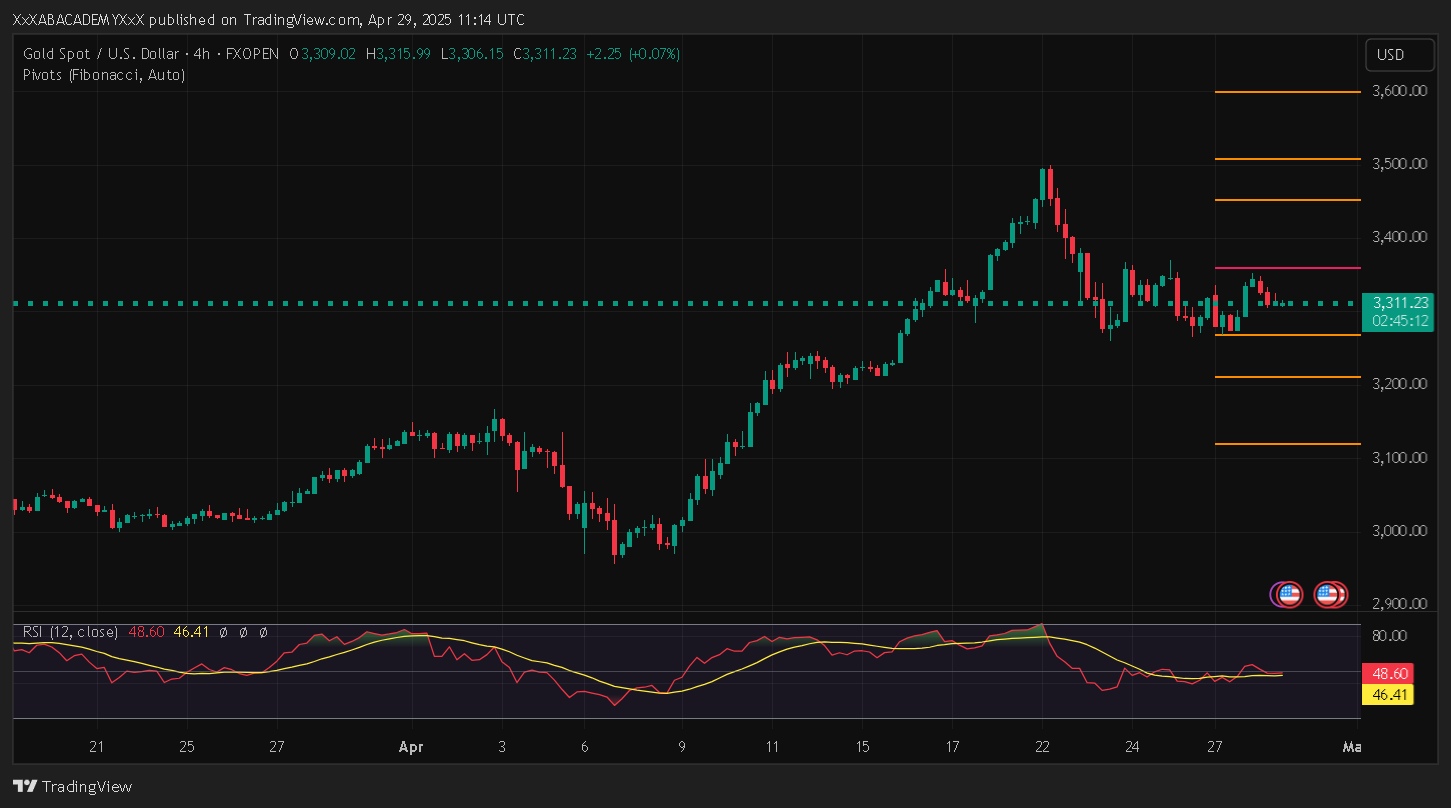Click the TradingView logo at bottom left

[72, 786]
